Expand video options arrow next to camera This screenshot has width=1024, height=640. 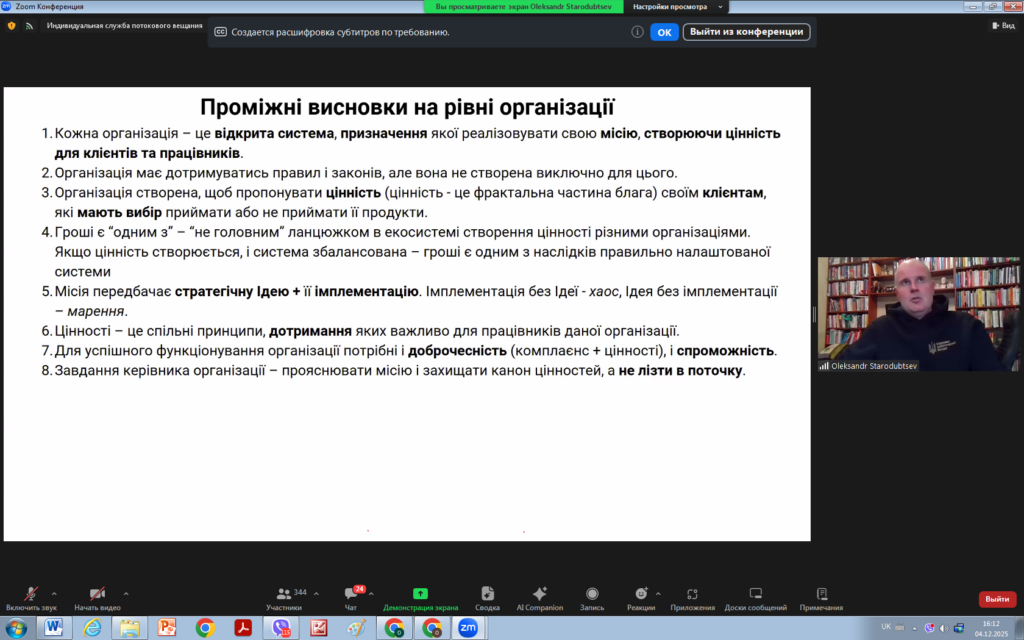pos(125,593)
